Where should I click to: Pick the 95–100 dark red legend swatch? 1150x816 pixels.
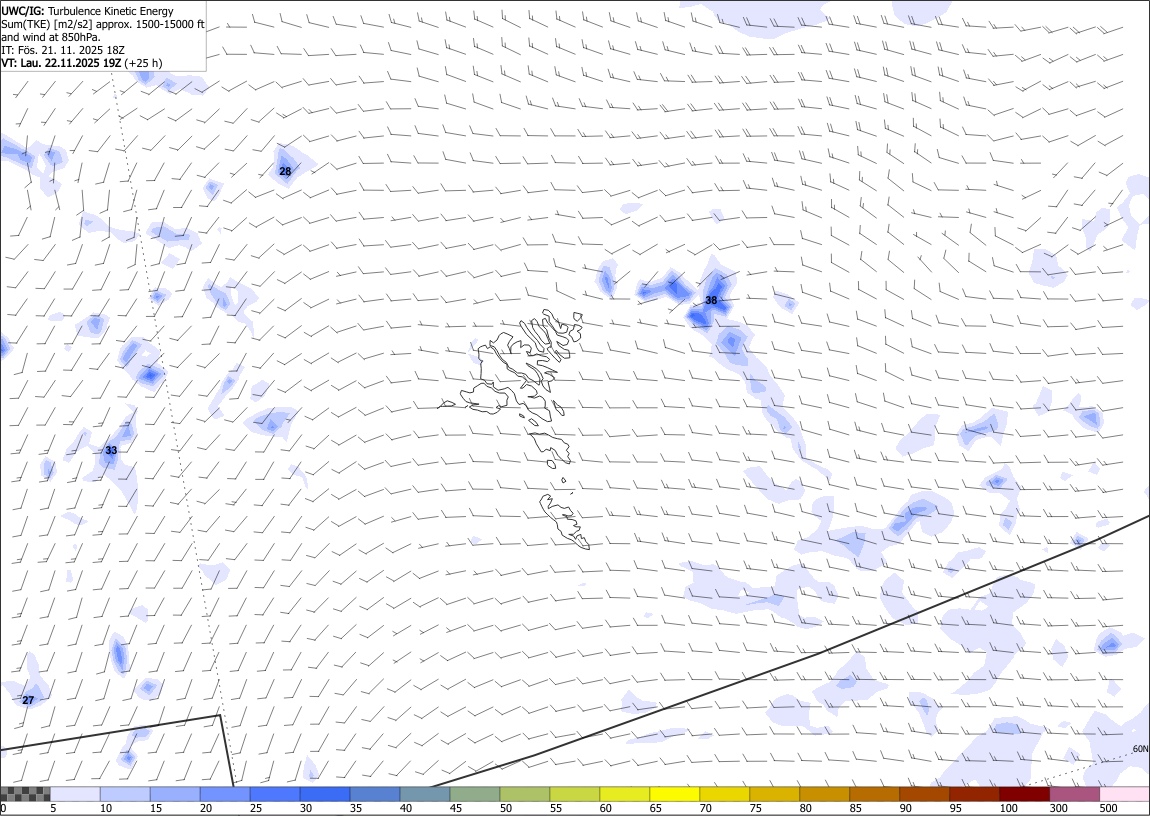coord(973,794)
